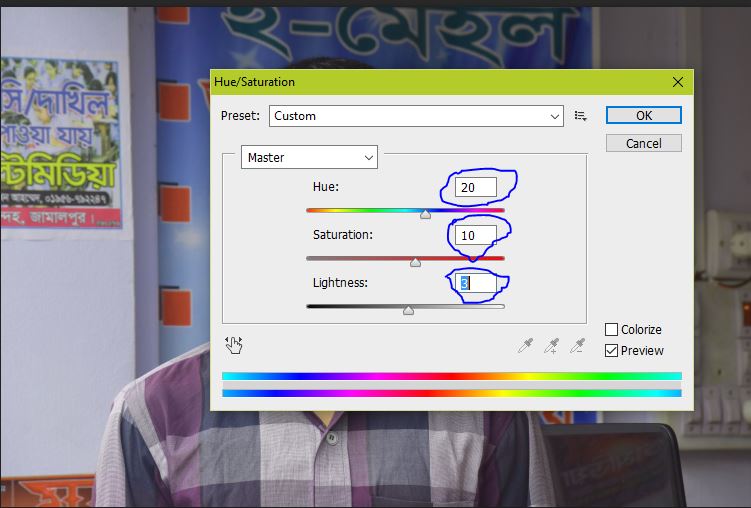Click the Saturation slider handle
This screenshot has height=508, width=751.
pos(415,262)
